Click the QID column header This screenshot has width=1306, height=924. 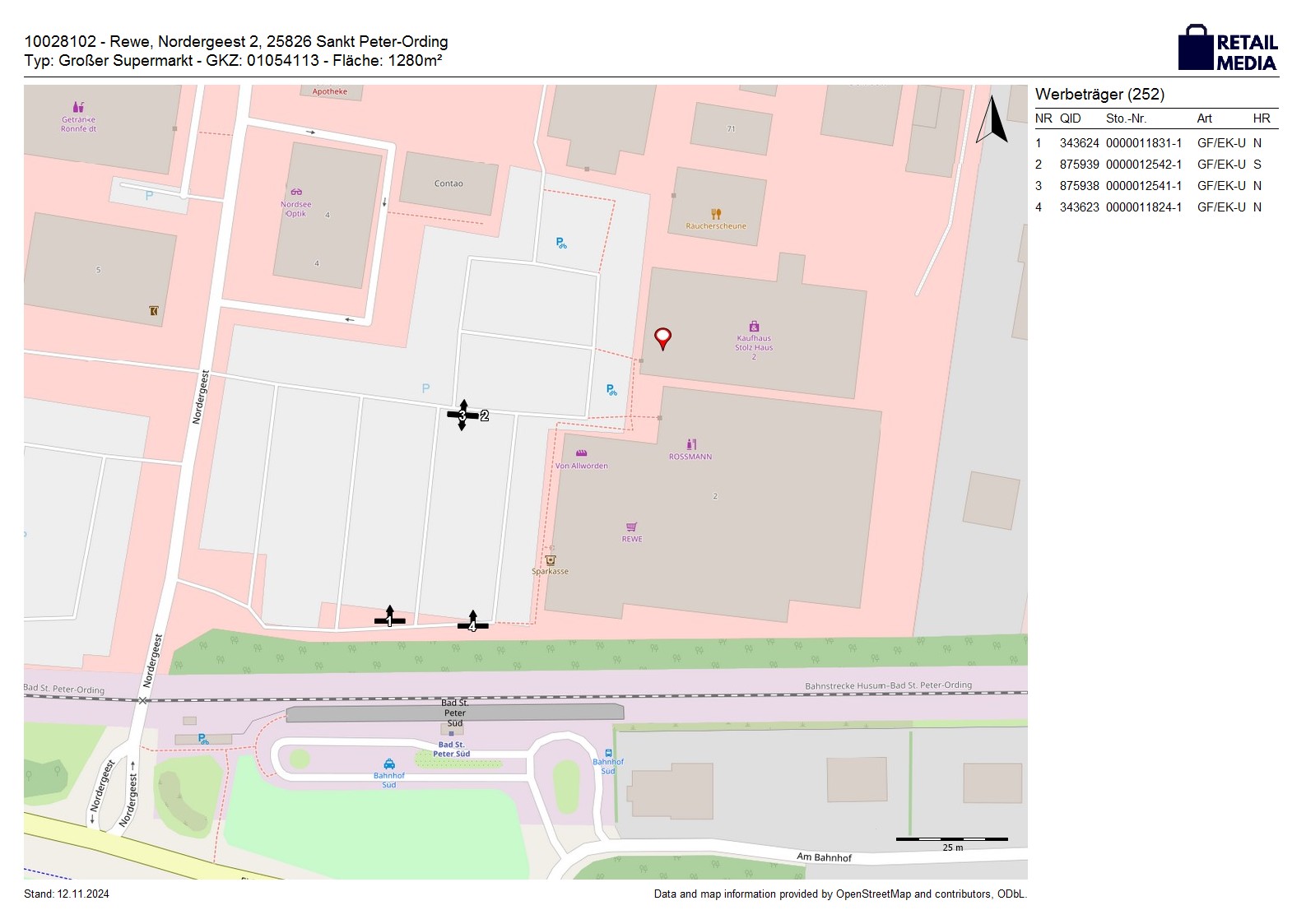coord(1070,118)
